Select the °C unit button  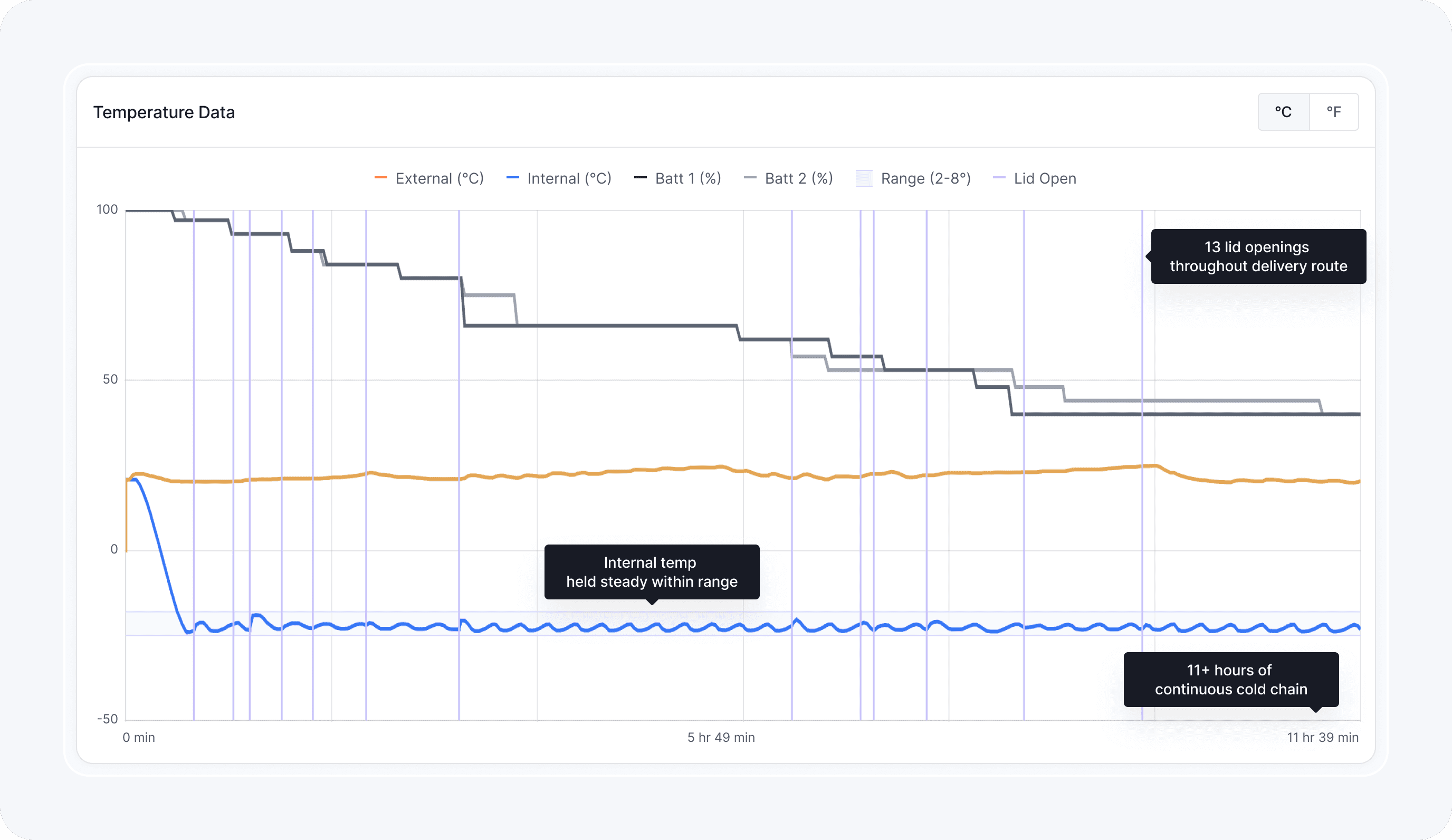(x=1283, y=112)
